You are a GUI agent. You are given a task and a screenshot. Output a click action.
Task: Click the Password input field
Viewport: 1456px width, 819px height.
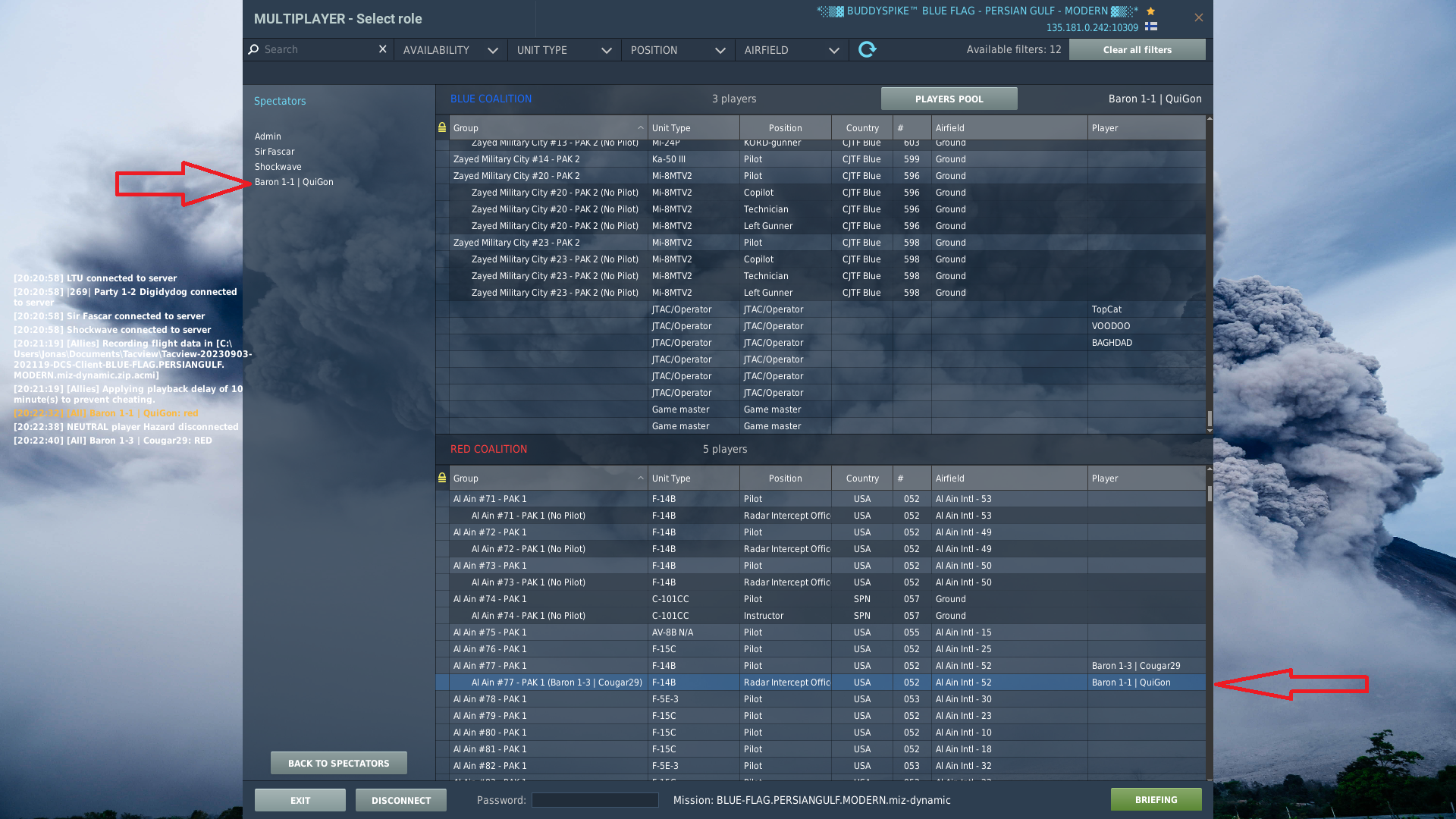click(595, 800)
